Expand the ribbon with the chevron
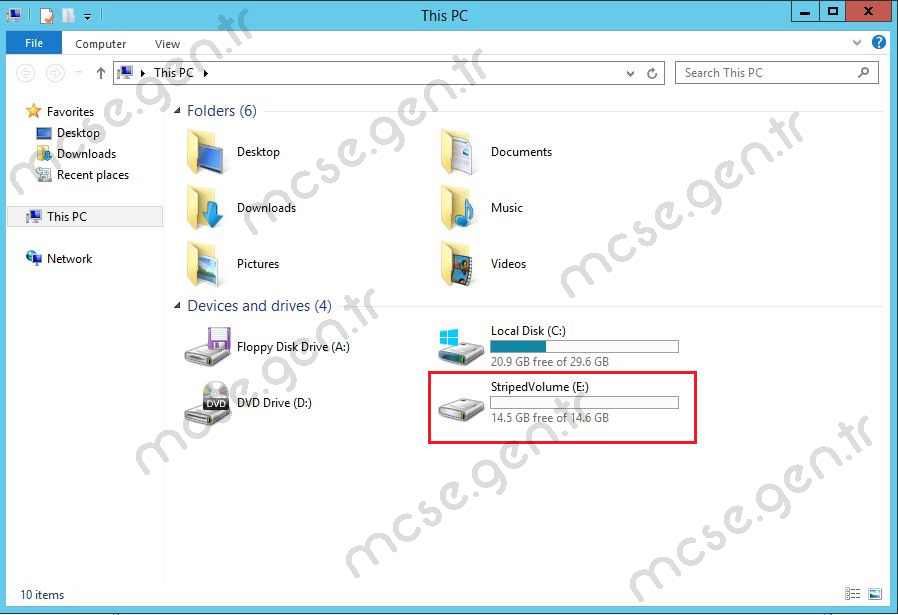Image resolution: width=898 pixels, height=615 pixels. (x=857, y=42)
